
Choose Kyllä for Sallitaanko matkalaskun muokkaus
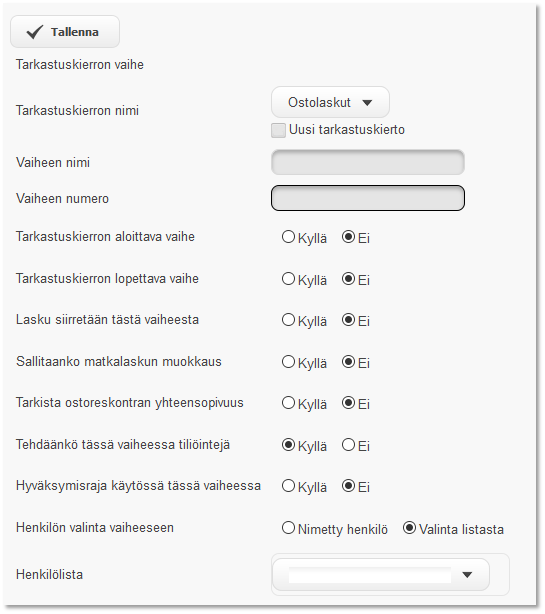(x=288, y=362)
